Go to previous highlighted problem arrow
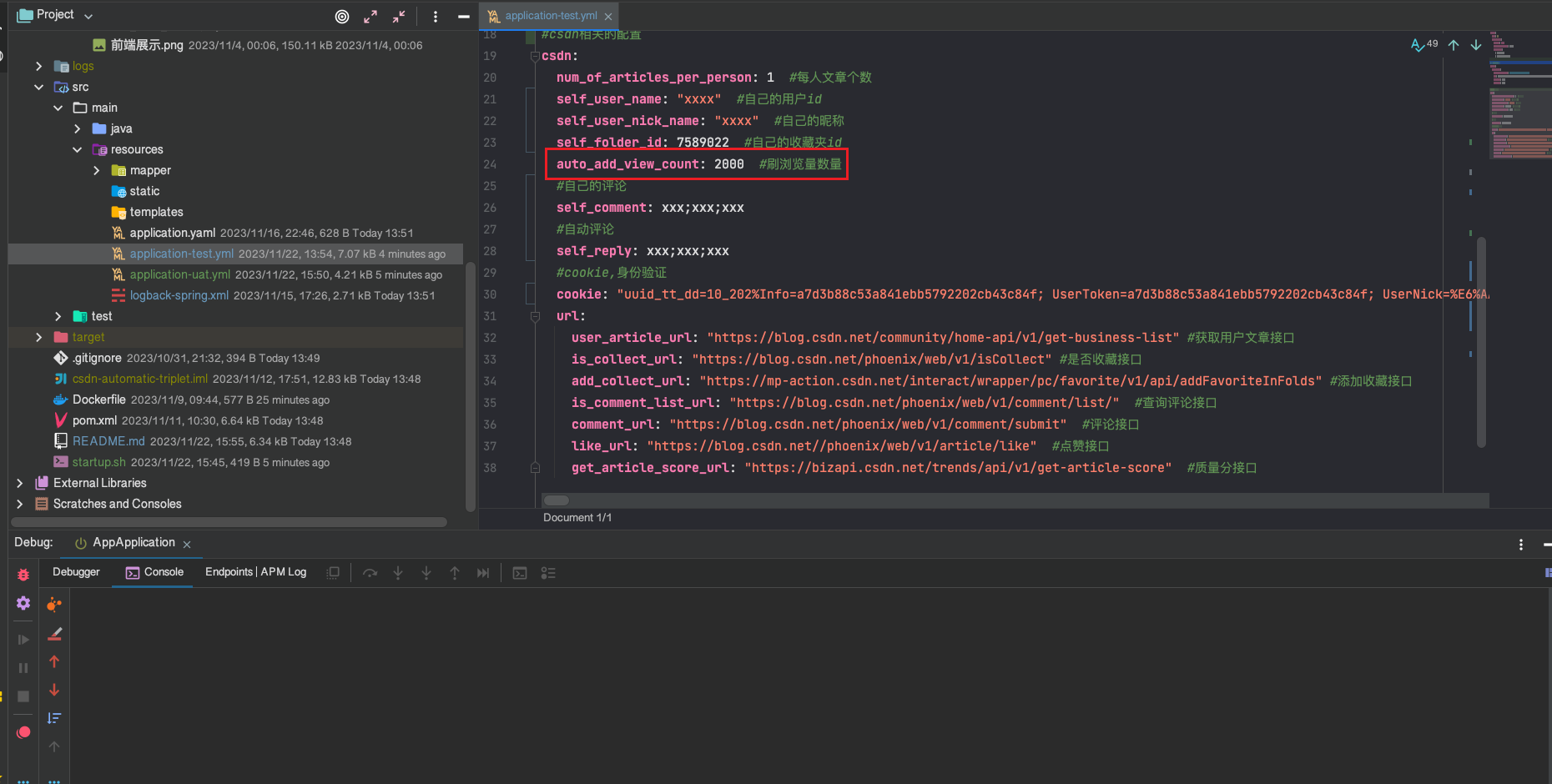Screen dimensions: 1552x784 1454,45
